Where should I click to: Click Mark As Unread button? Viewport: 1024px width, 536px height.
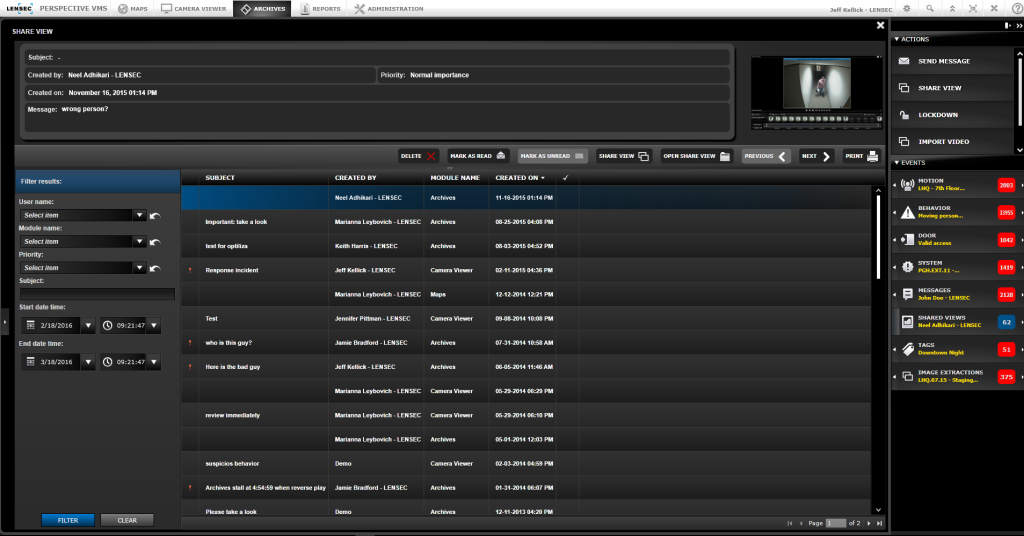coord(552,156)
